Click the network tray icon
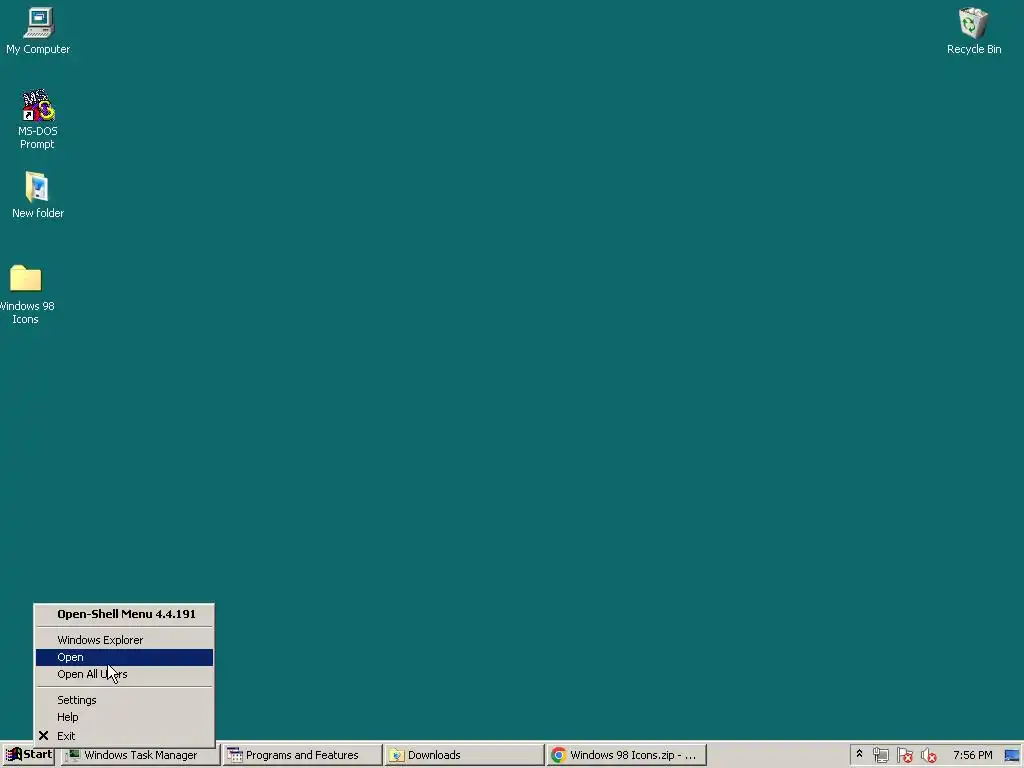 (880, 756)
